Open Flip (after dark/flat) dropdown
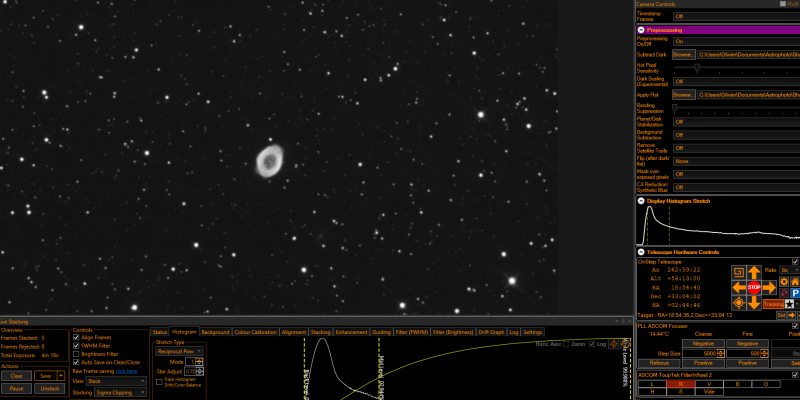This screenshot has height=400, width=800. coord(736,161)
